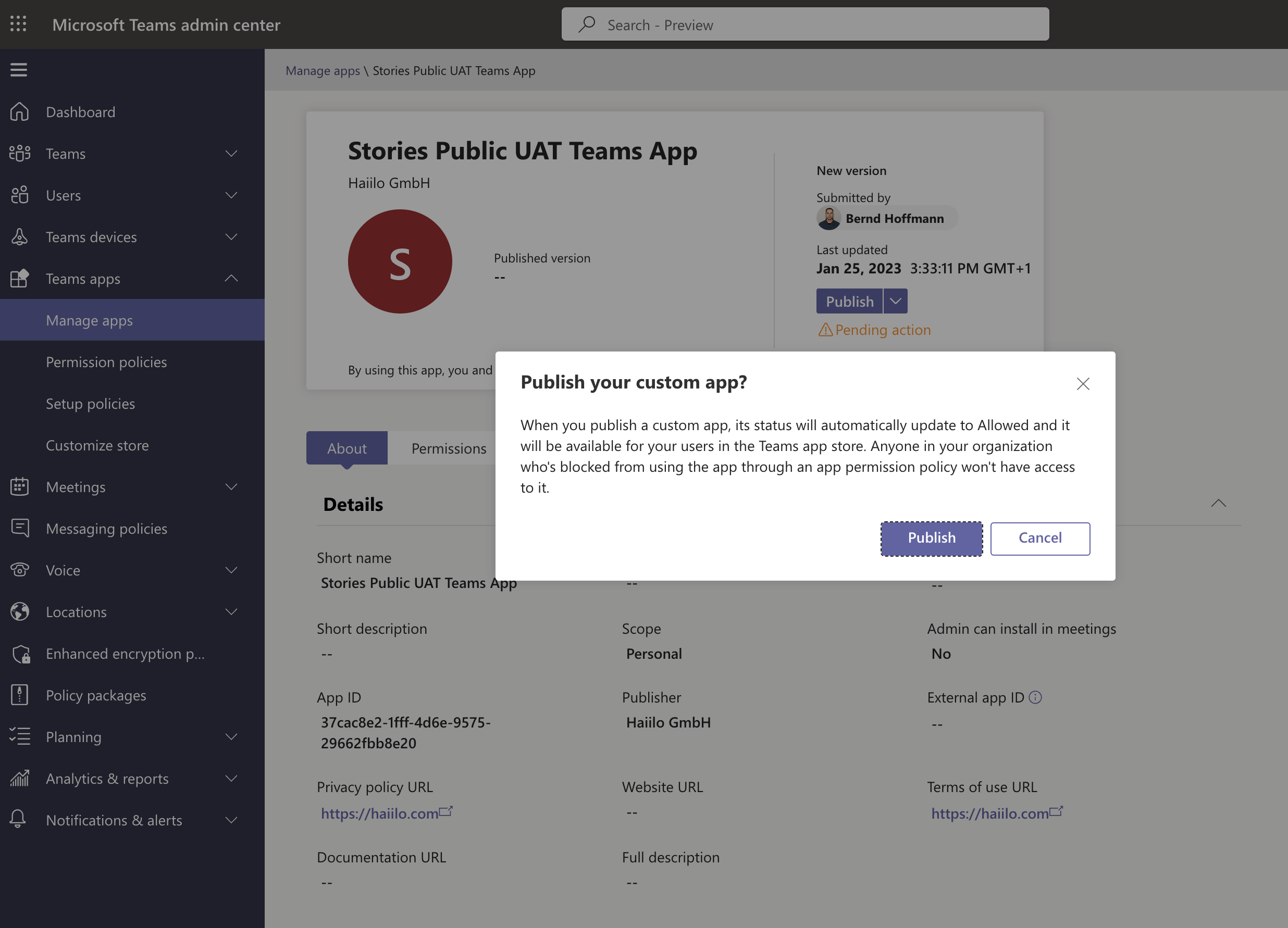Expand the Teams navigation section
Viewport: 1288px width, 928px height.
pyautogui.click(x=231, y=154)
